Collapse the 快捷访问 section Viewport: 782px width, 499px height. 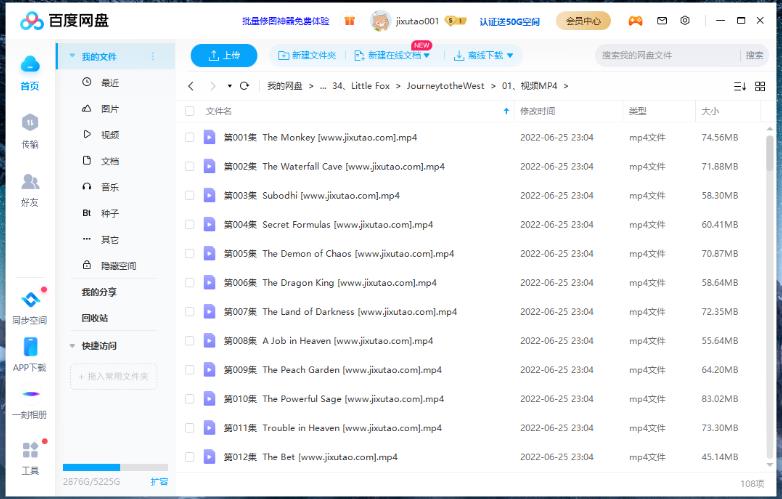pyautogui.click(x=72, y=345)
